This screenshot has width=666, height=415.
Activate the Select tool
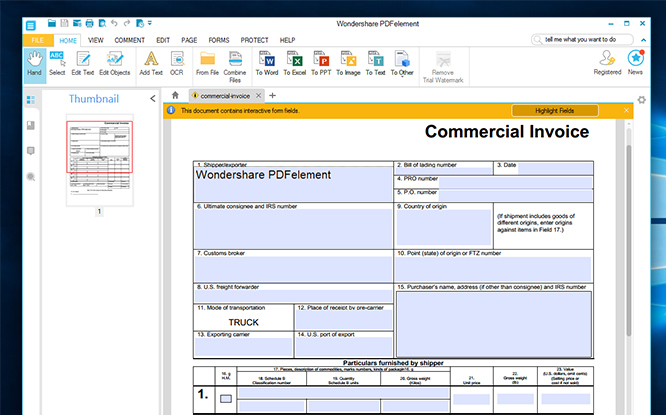(57, 64)
